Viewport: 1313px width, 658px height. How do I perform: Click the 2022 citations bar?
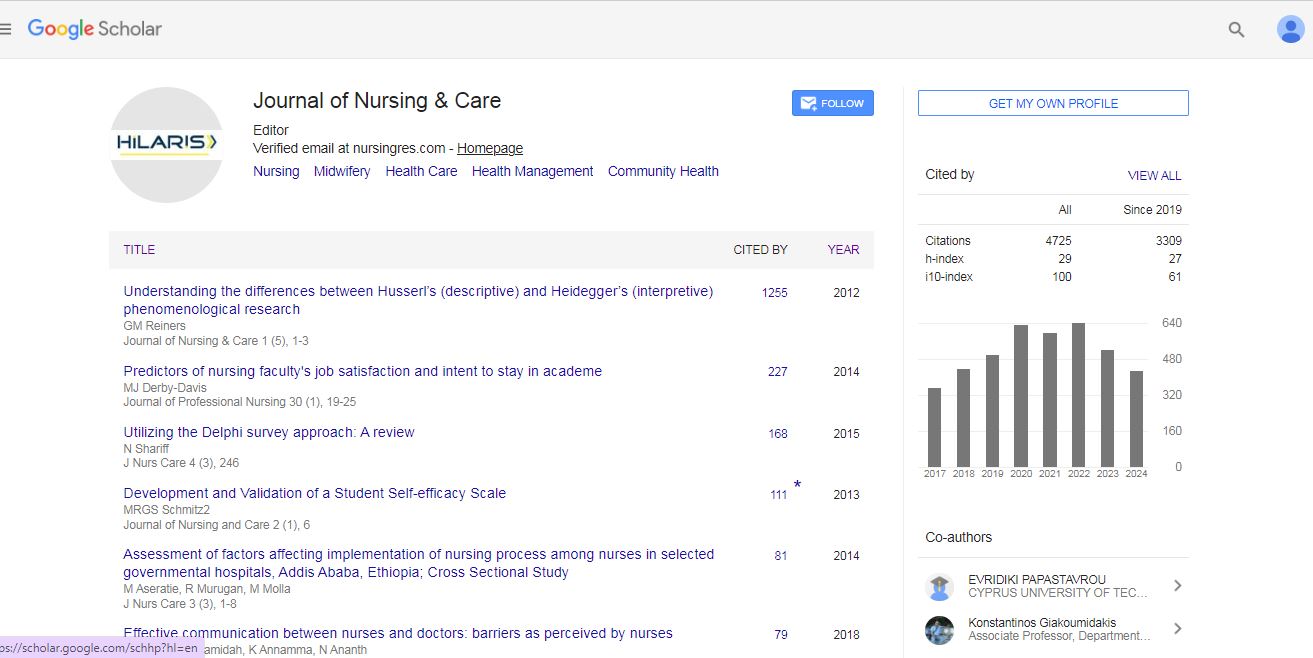(1078, 395)
